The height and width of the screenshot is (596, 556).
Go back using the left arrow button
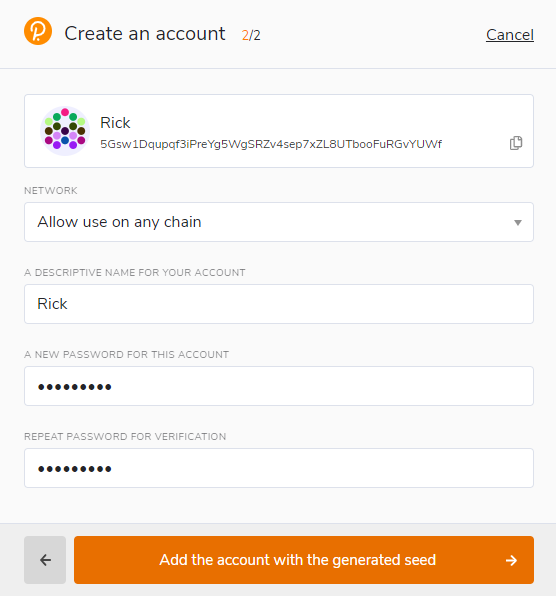[x=45, y=560]
